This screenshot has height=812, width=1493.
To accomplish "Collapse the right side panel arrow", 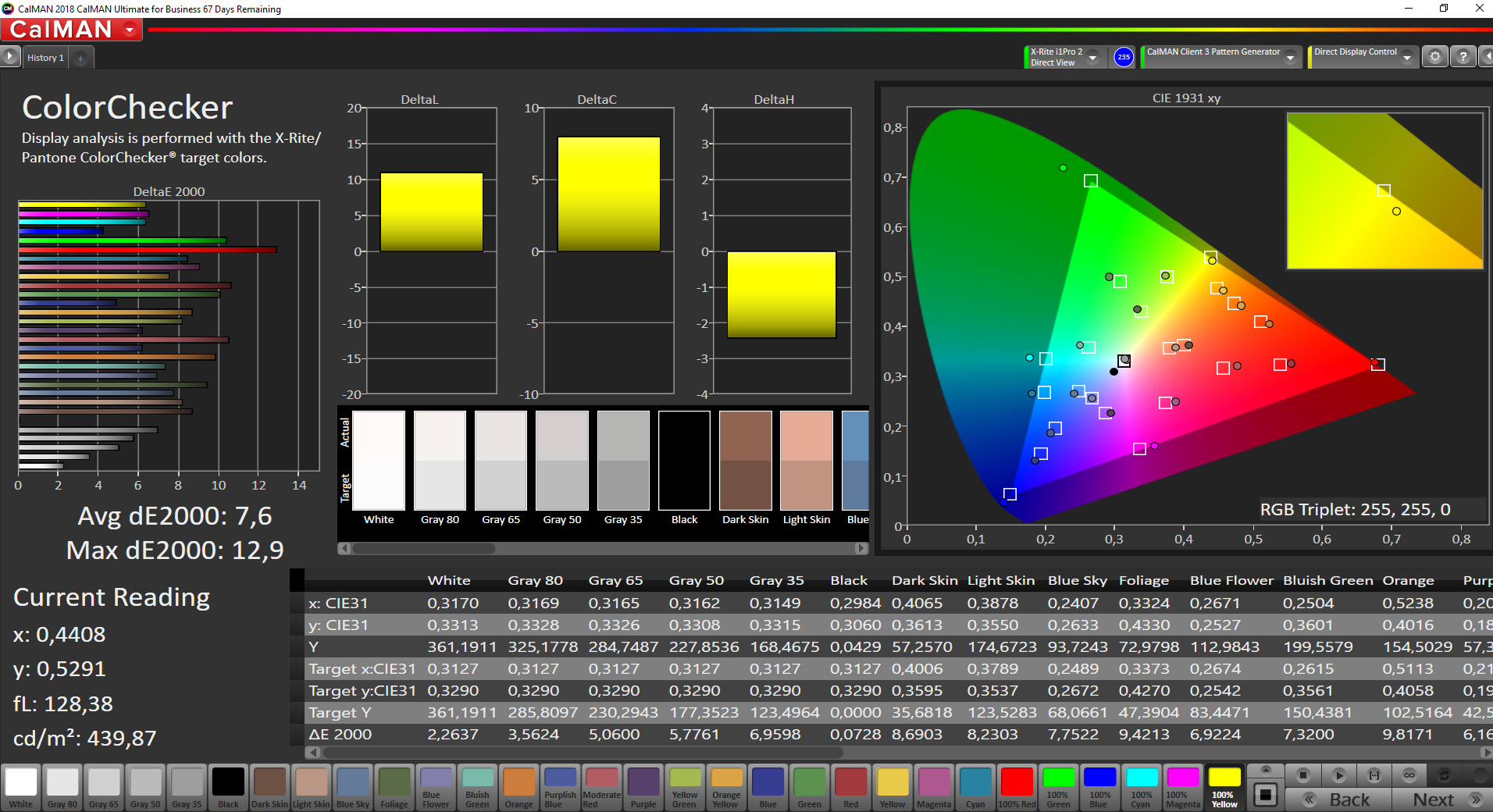I will coord(1486,57).
